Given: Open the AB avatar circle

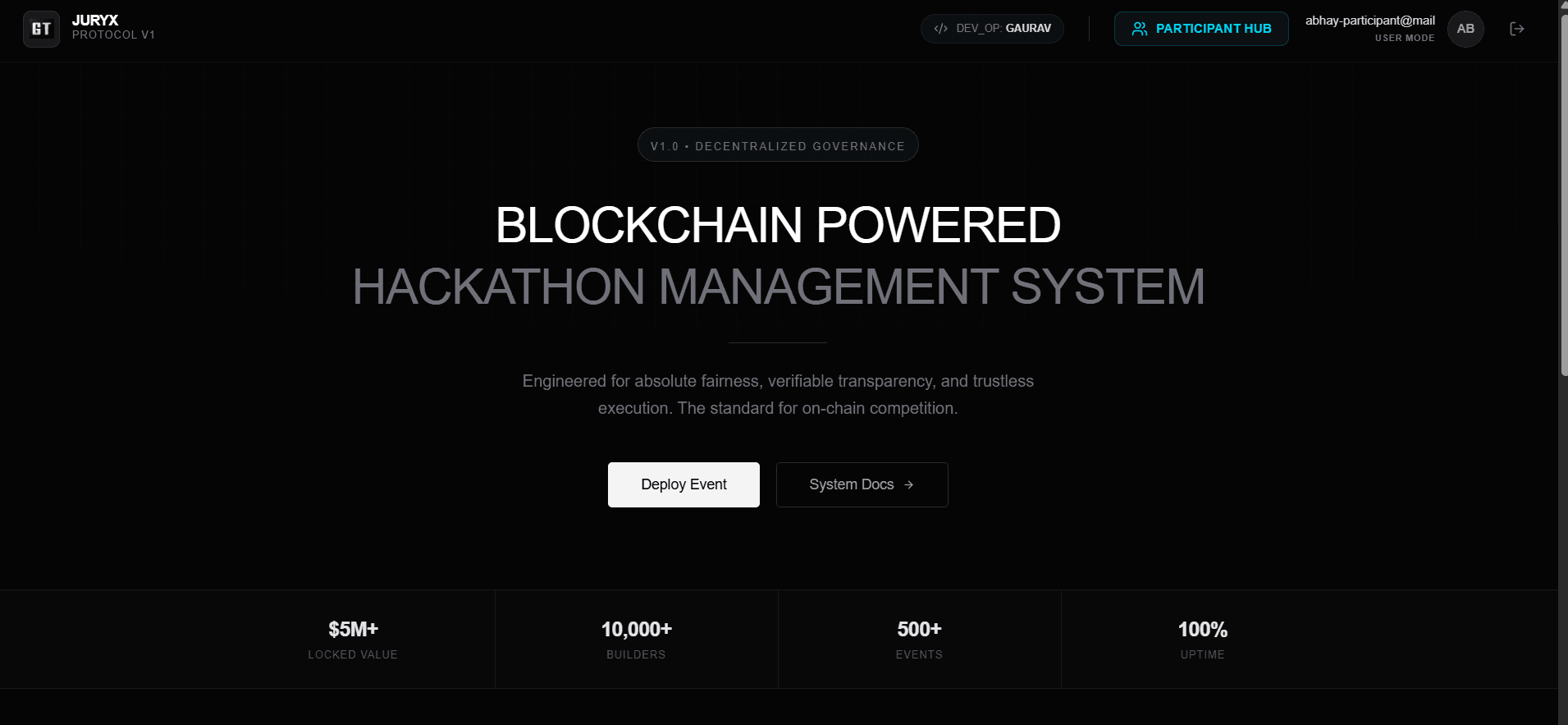Looking at the screenshot, I should pyautogui.click(x=1465, y=29).
